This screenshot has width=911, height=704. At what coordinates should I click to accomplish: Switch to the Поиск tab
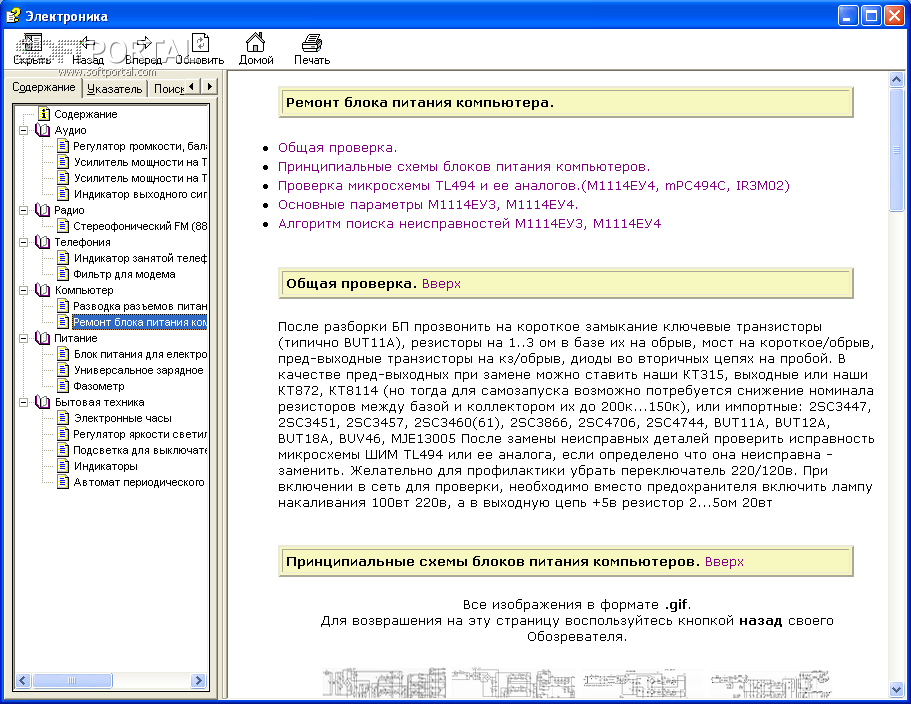click(x=168, y=89)
